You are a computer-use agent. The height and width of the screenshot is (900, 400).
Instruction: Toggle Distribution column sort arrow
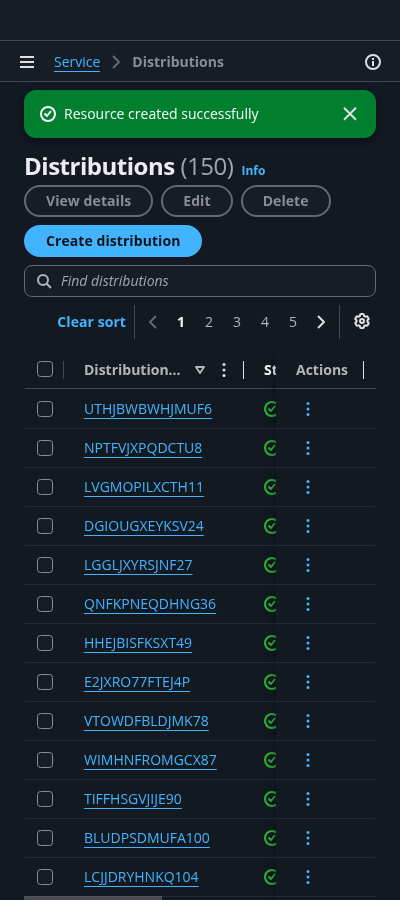[200, 370]
